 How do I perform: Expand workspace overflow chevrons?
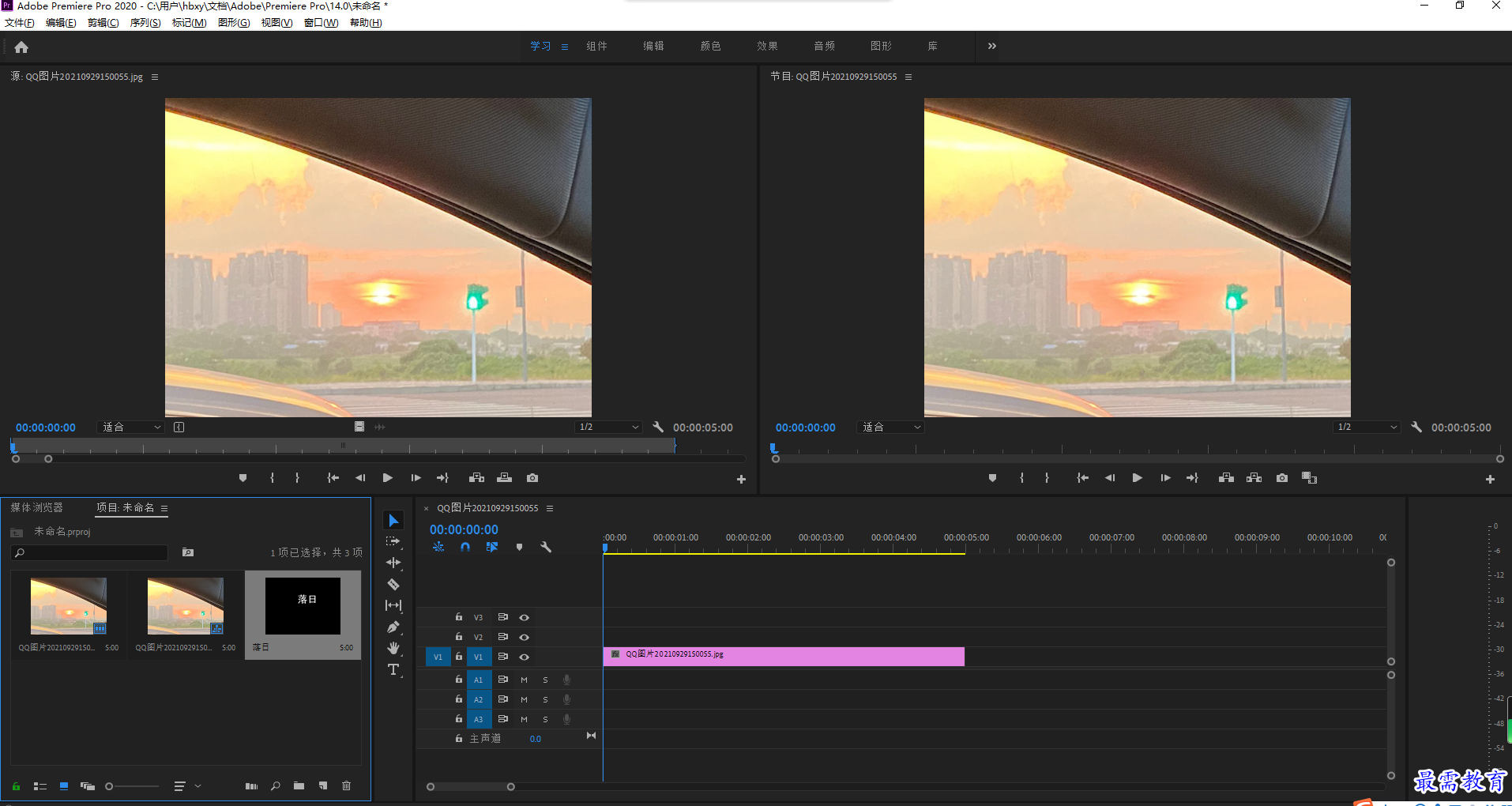click(x=992, y=46)
